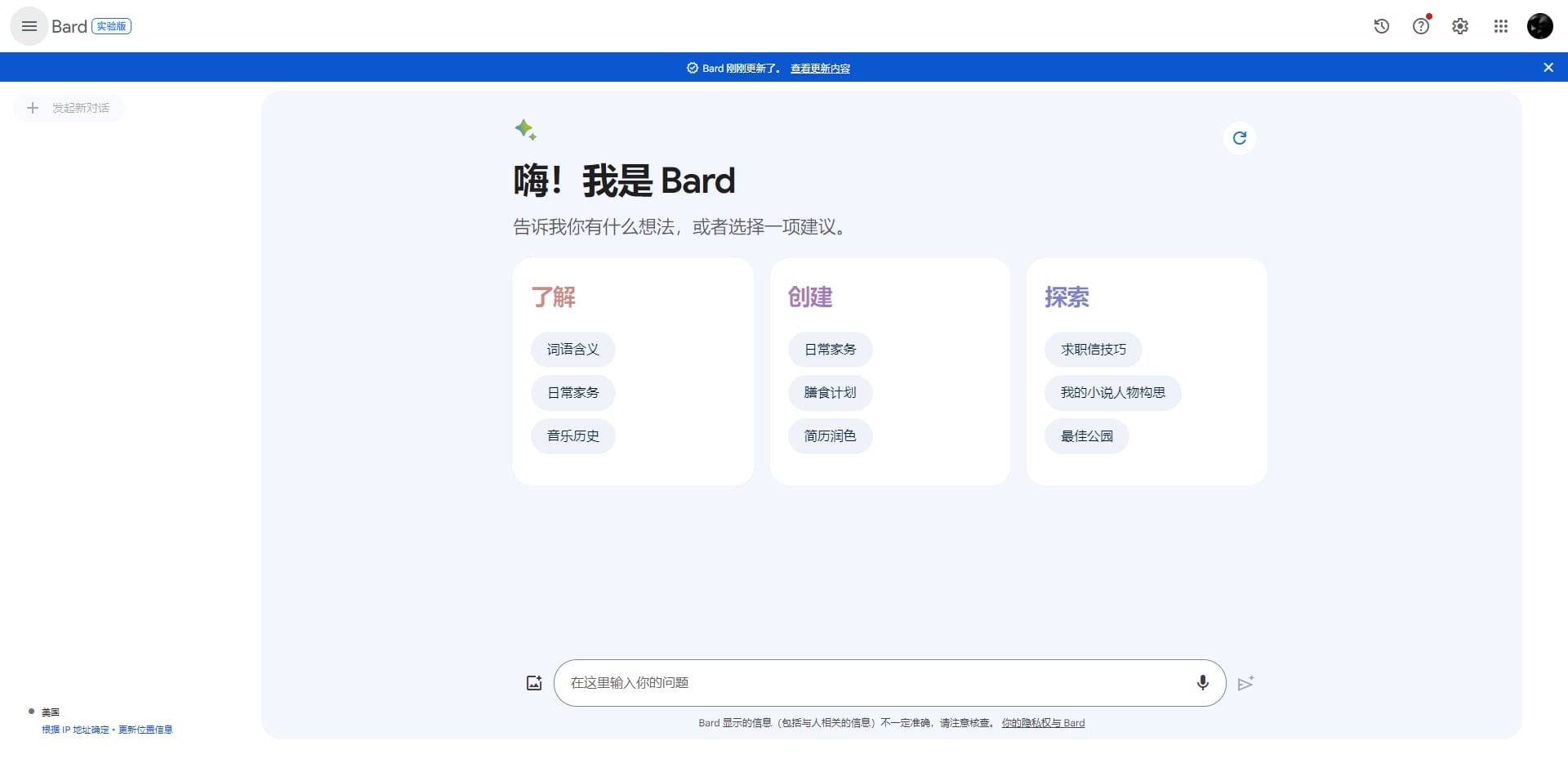Click the Bard logo text

(x=69, y=26)
